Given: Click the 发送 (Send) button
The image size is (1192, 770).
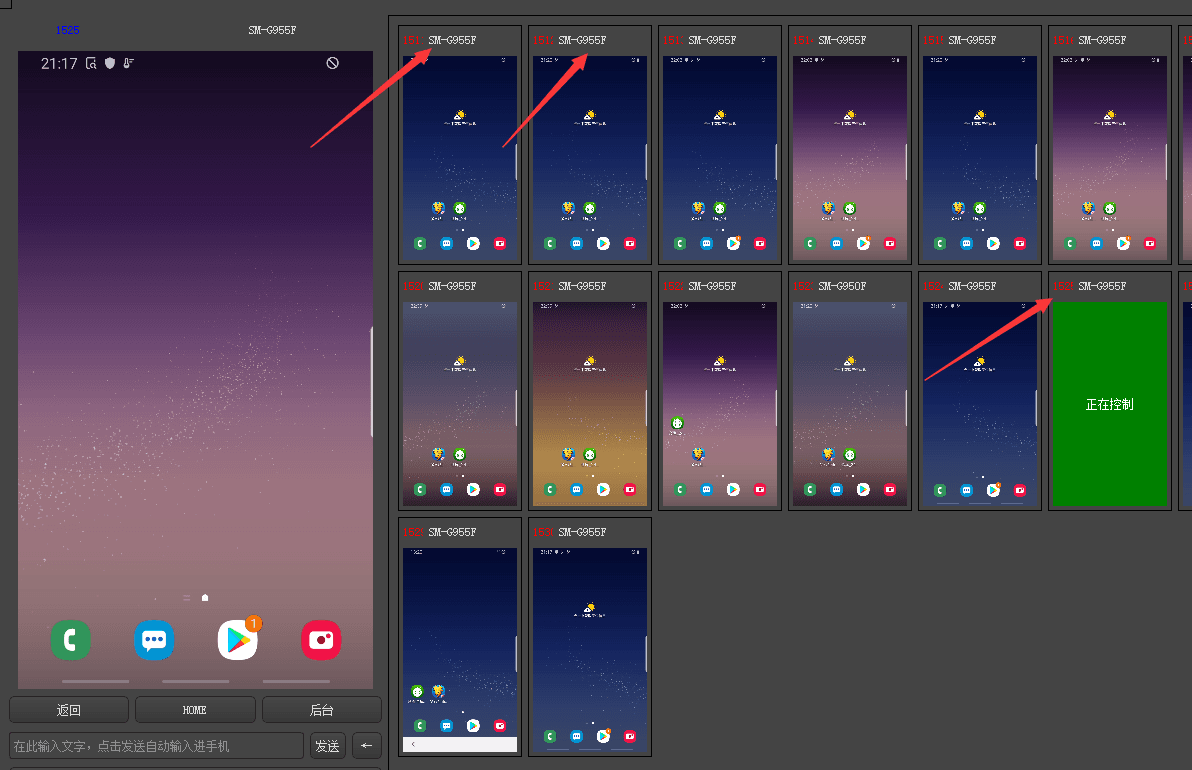Looking at the screenshot, I should point(328,746).
